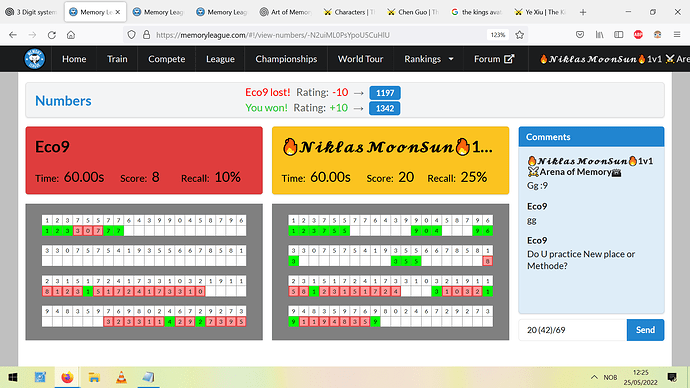Open the Home menu item

click(74, 59)
